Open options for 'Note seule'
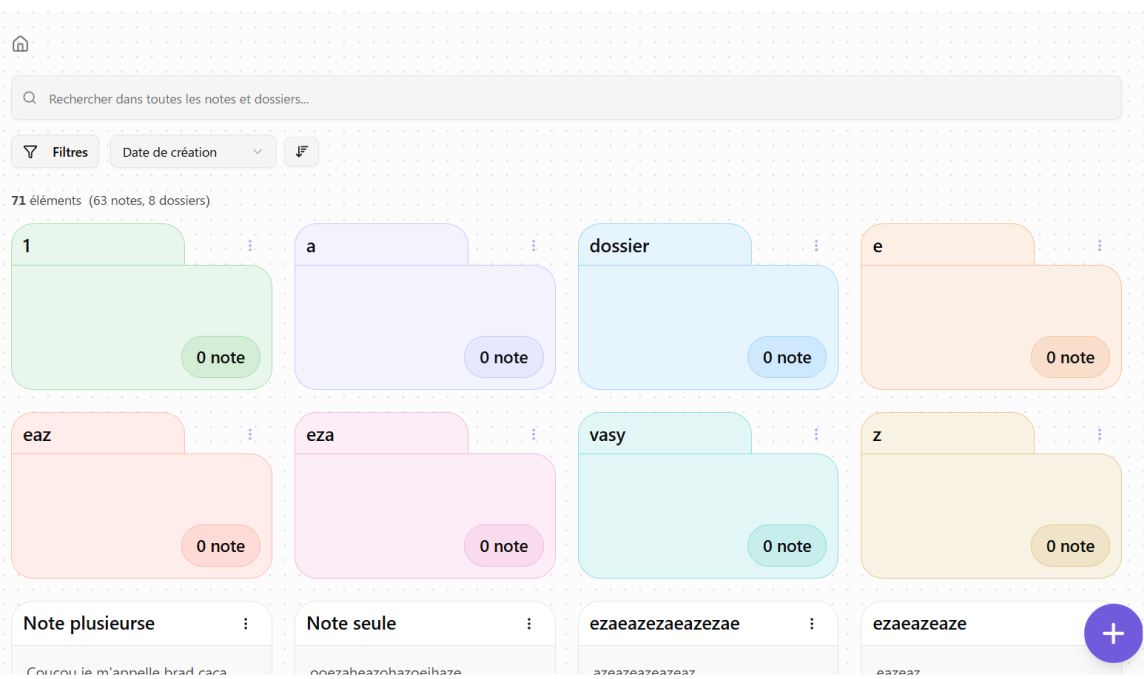Viewport: 1144px width, 679px height. 529,623
